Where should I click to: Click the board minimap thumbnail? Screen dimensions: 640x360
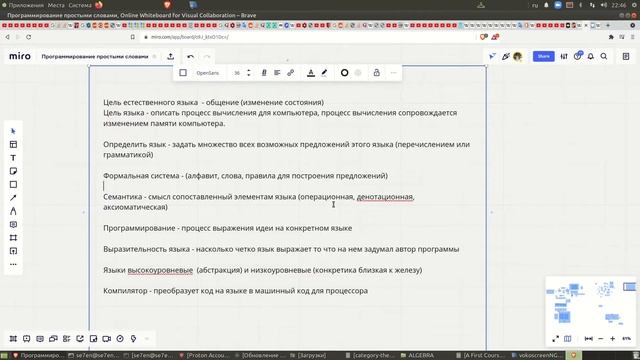tap(591, 303)
